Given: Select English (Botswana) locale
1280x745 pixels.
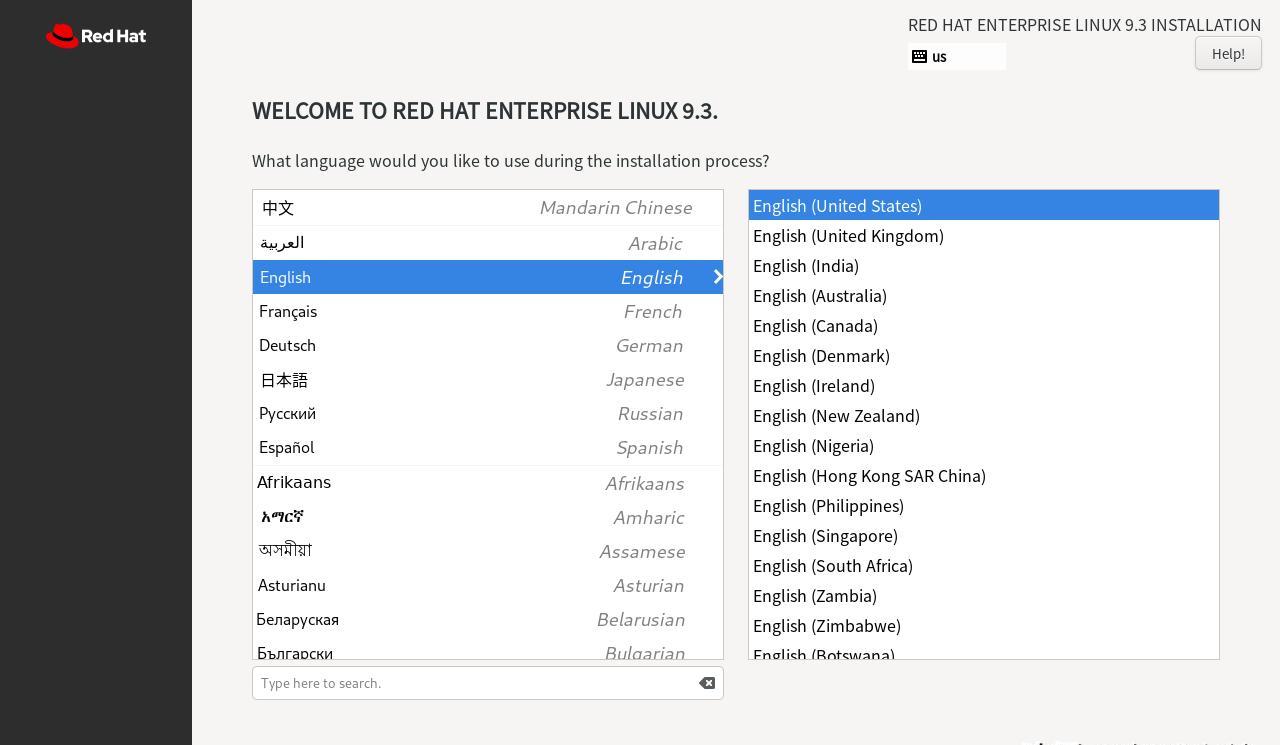Looking at the screenshot, I should pyautogui.click(x=984, y=650).
